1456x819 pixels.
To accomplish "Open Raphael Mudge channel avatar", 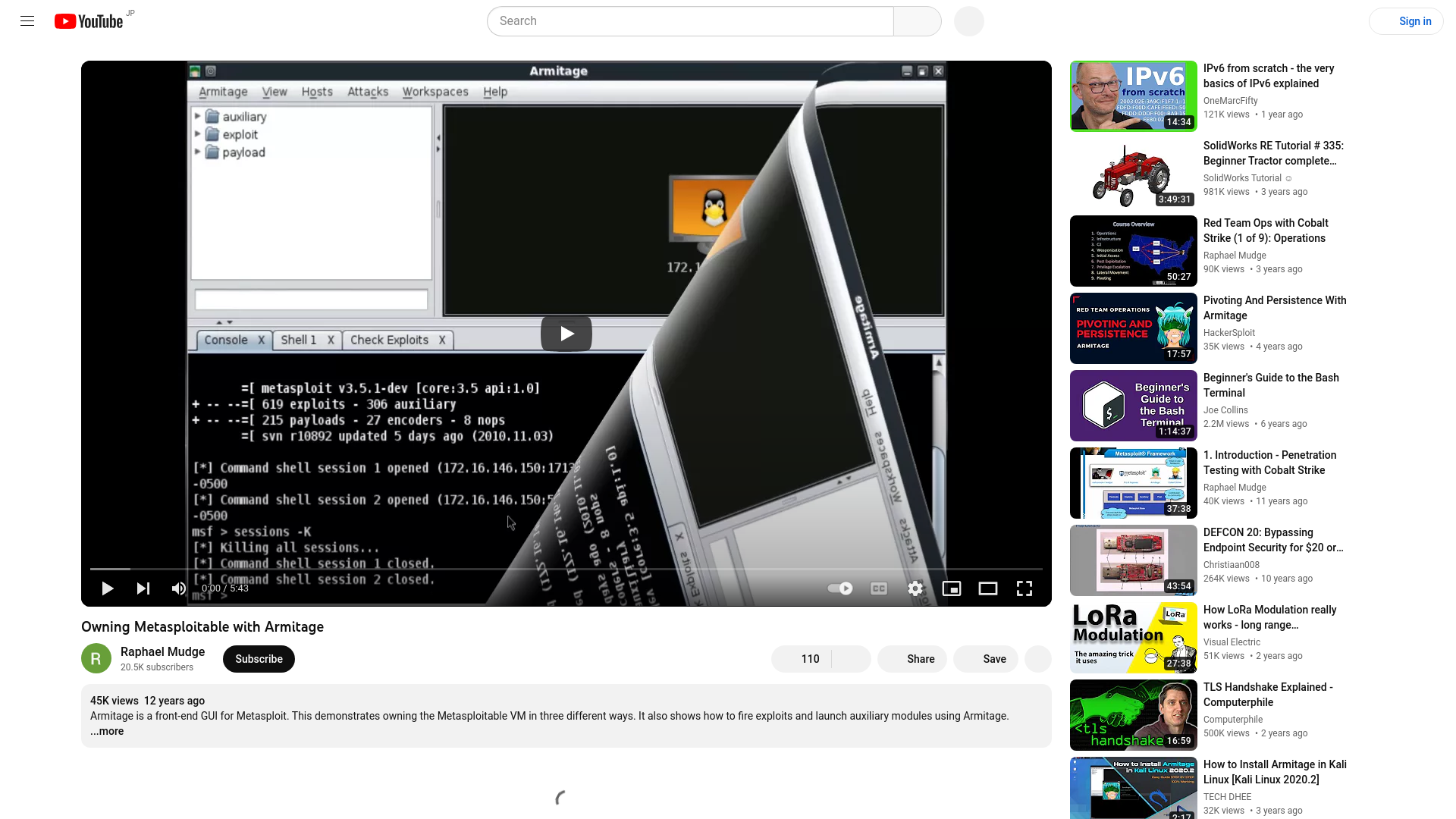I will coord(96,659).
